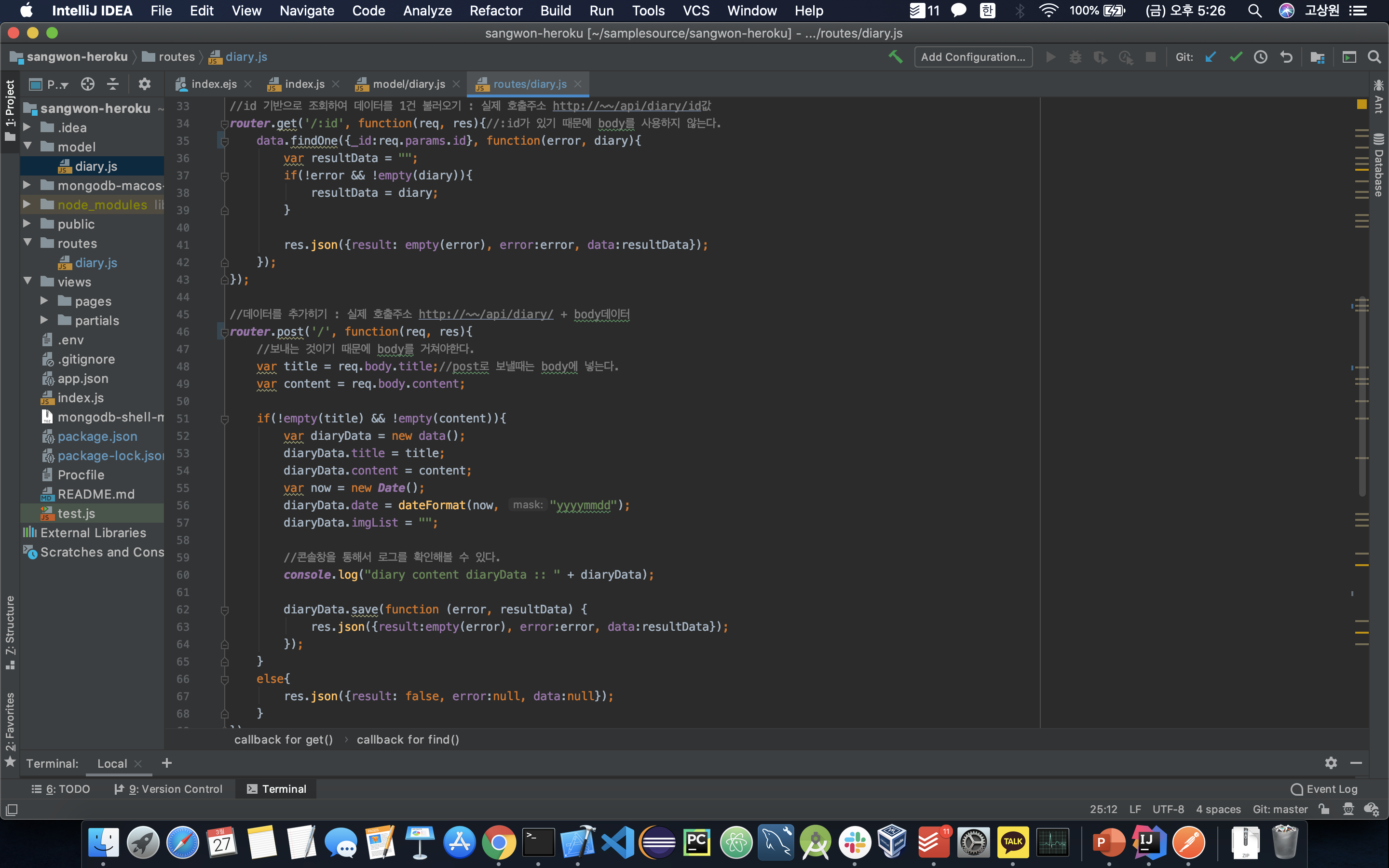Click Git Rollback revert icon
Image resolution: width=1389 pixels, height=868 pixels.
1286,57
